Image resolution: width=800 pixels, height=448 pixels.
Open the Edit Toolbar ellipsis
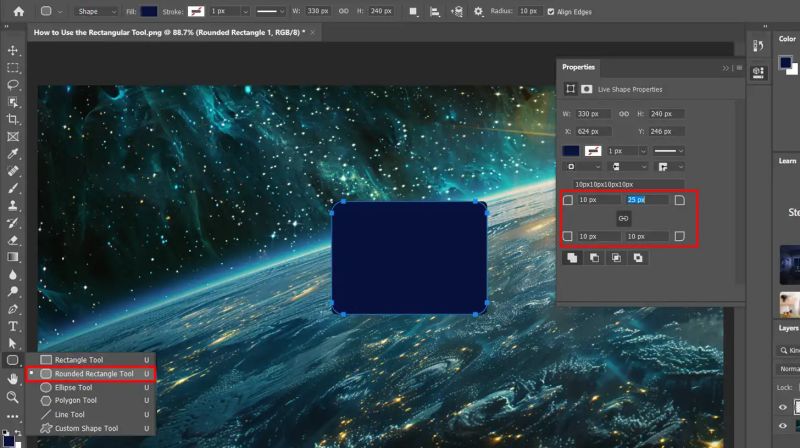click(x=13, y=416)
